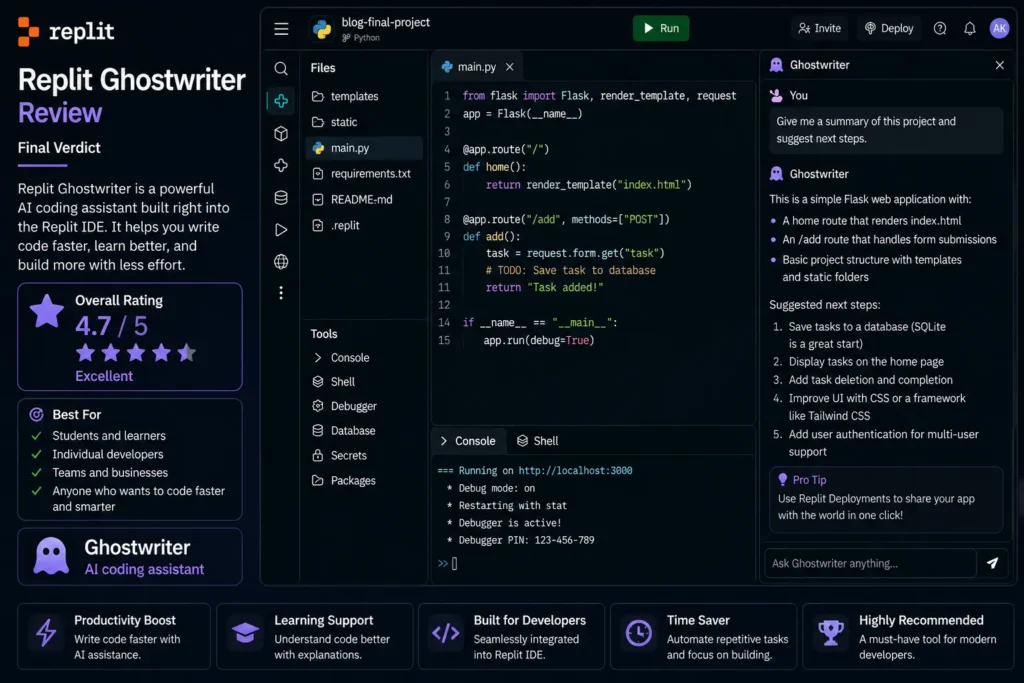
Task: Click the Time Saver card
Action: [703, 637]
